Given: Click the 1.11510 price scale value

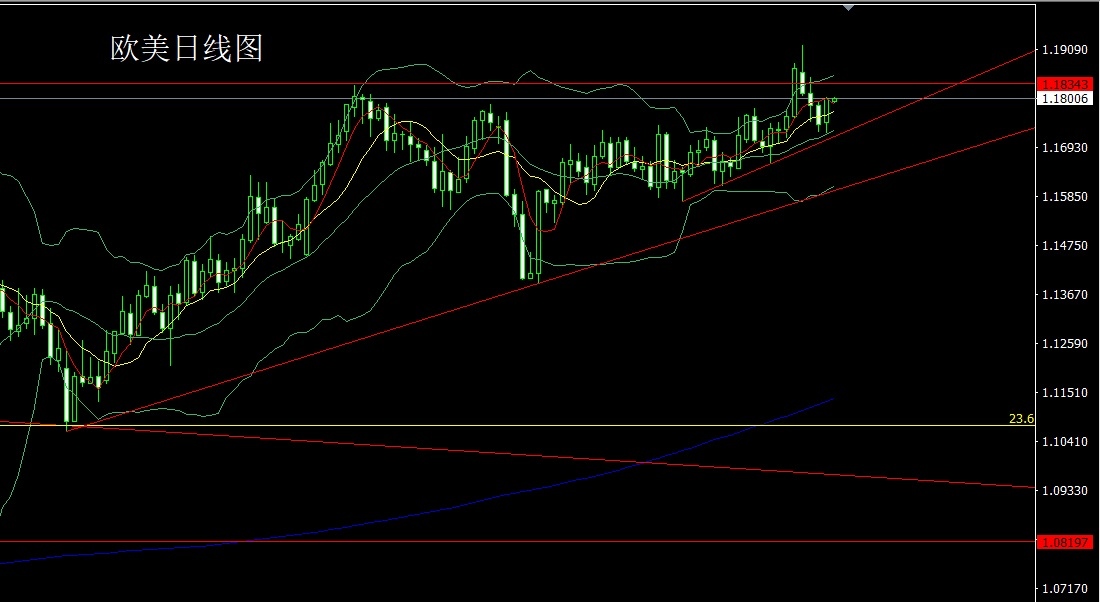Looking at the screenshot, I should tap(1065, 393).
